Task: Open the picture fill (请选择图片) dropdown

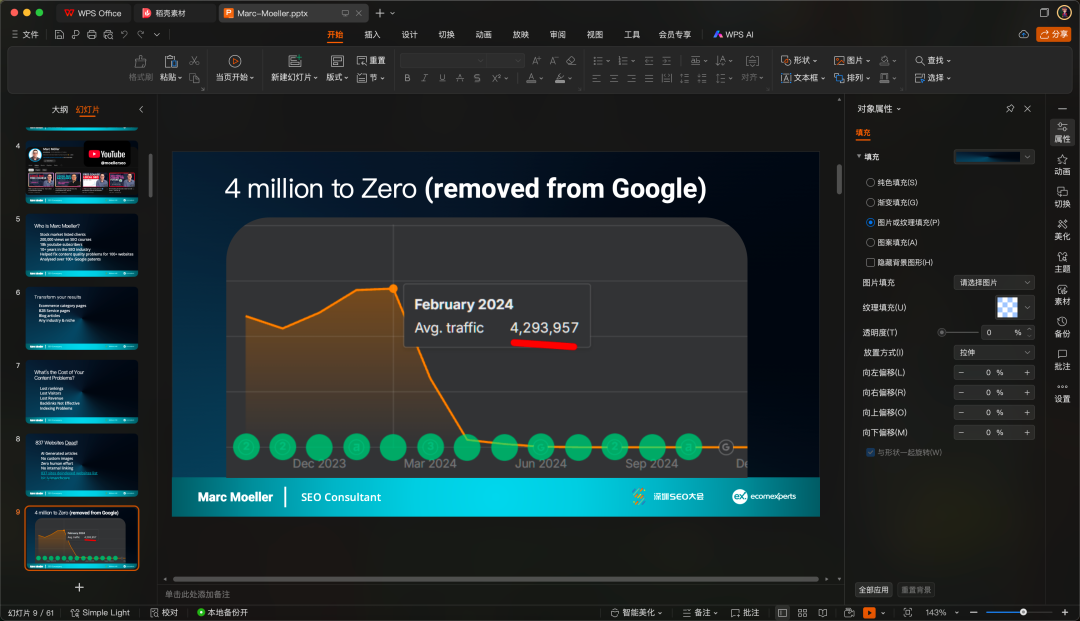Action: (994, 283)
